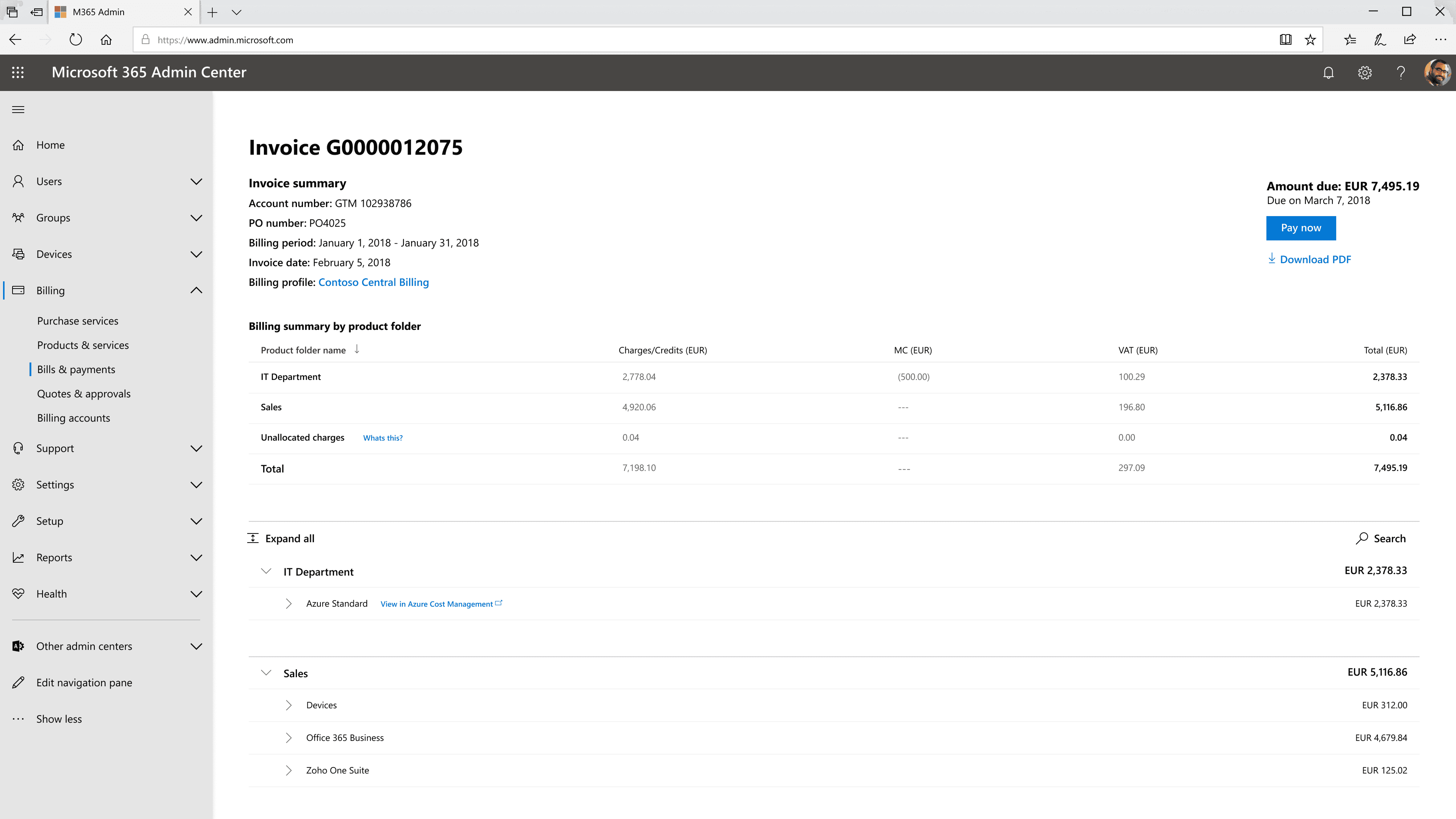The image size is (1456, 819).
Task: Expand the Reports menu chevron
Action: coord(196,558)
